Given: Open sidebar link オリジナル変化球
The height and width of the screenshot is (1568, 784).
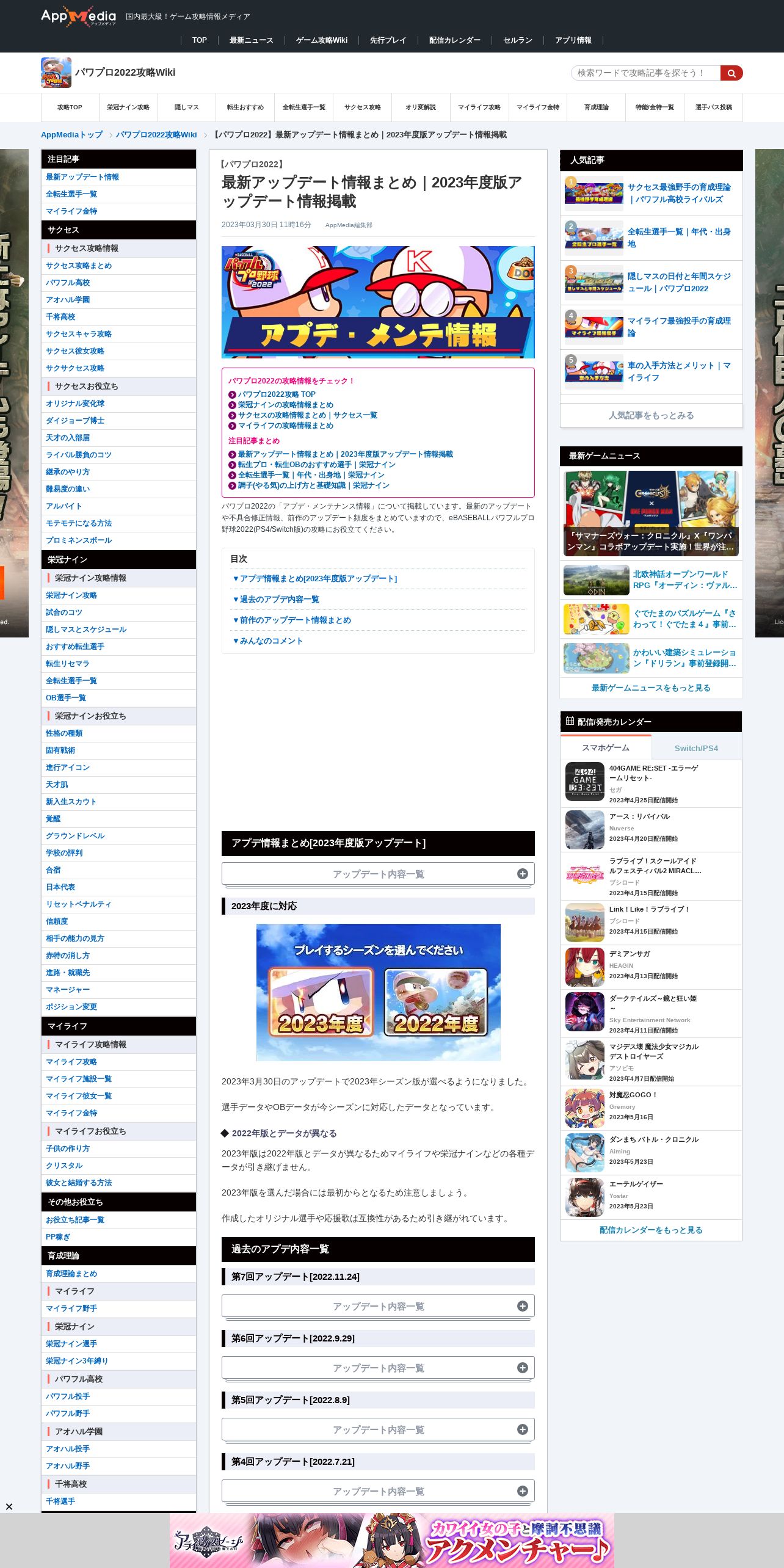Looking at the screenshot, I should click(x=75, y=404).
